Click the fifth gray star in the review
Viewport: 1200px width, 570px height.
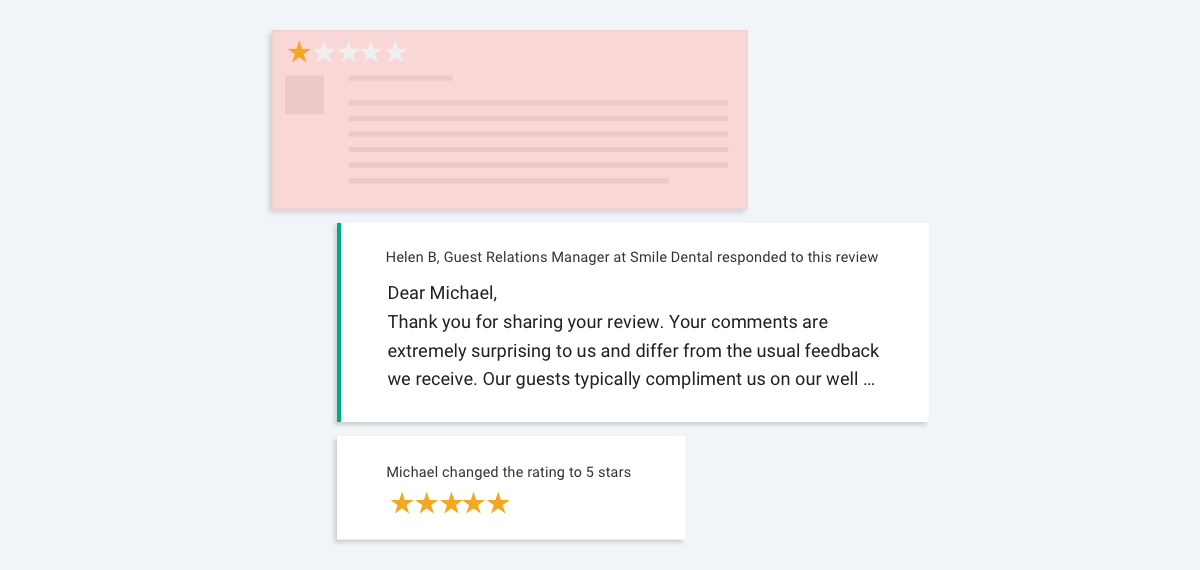pyautogui.click(x=395, y=52)
